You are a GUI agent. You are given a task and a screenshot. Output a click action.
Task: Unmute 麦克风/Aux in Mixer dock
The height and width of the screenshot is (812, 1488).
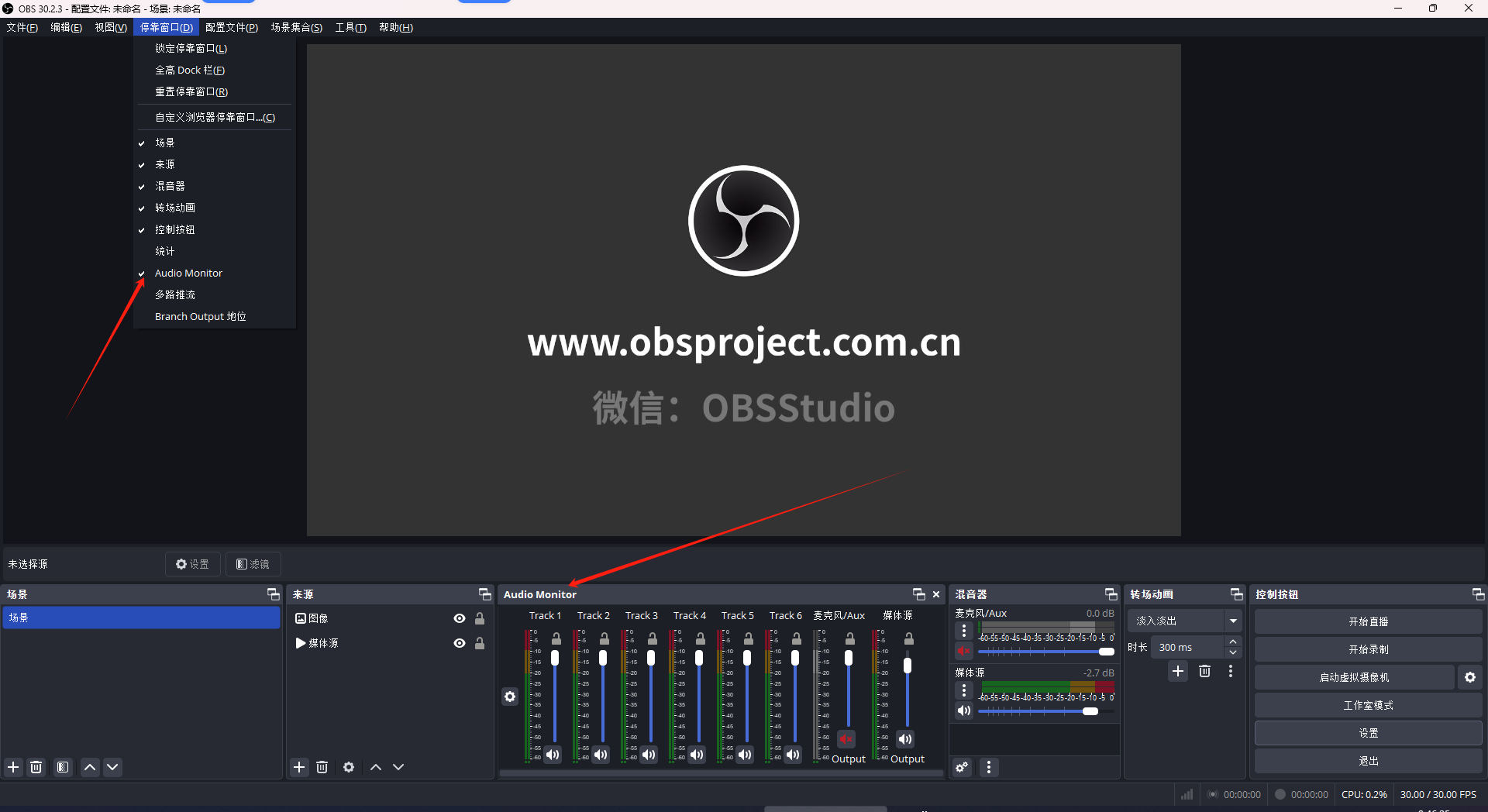click(964, 651)
